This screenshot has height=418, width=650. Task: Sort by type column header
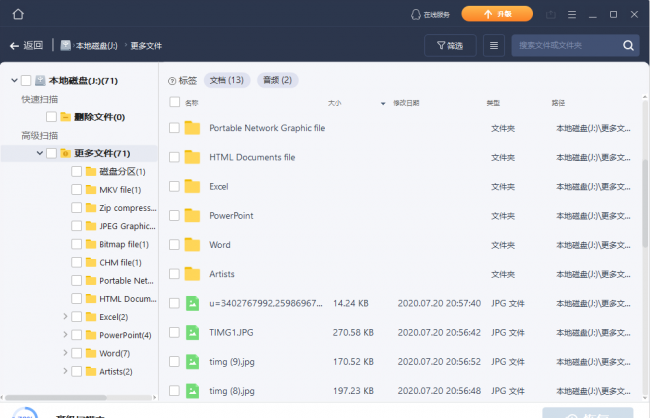(493, 103)
